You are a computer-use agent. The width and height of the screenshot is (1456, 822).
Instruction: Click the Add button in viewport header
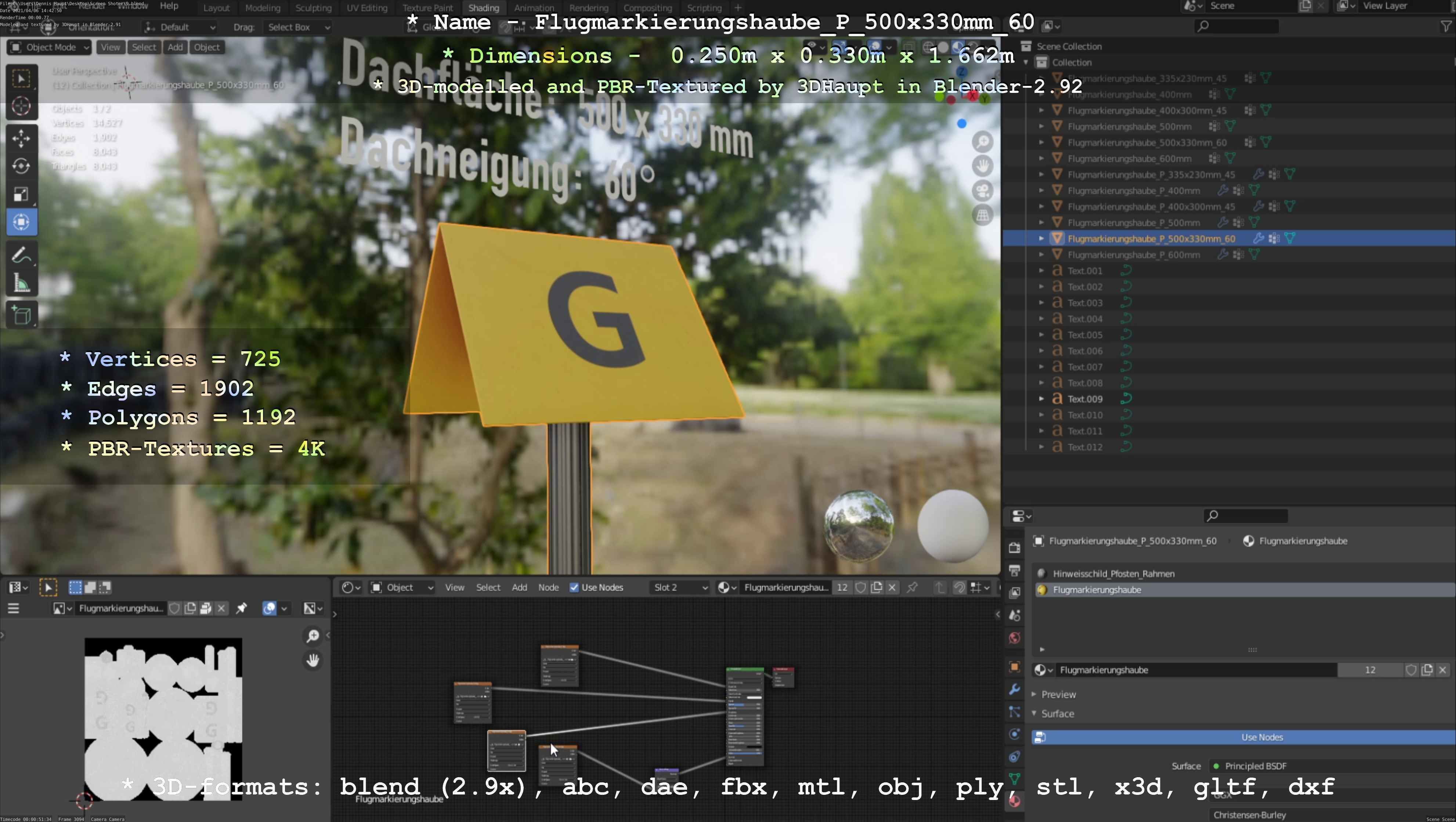(x=175, y=47)
